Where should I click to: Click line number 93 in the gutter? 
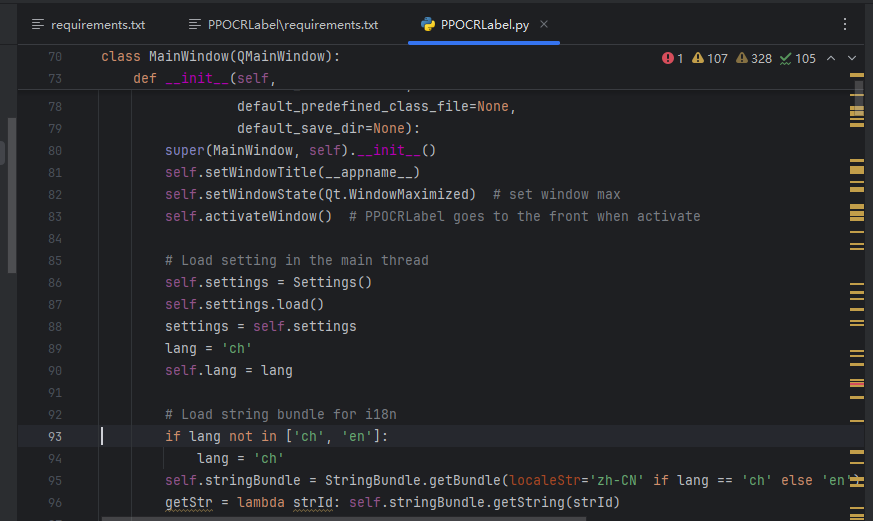55,436
